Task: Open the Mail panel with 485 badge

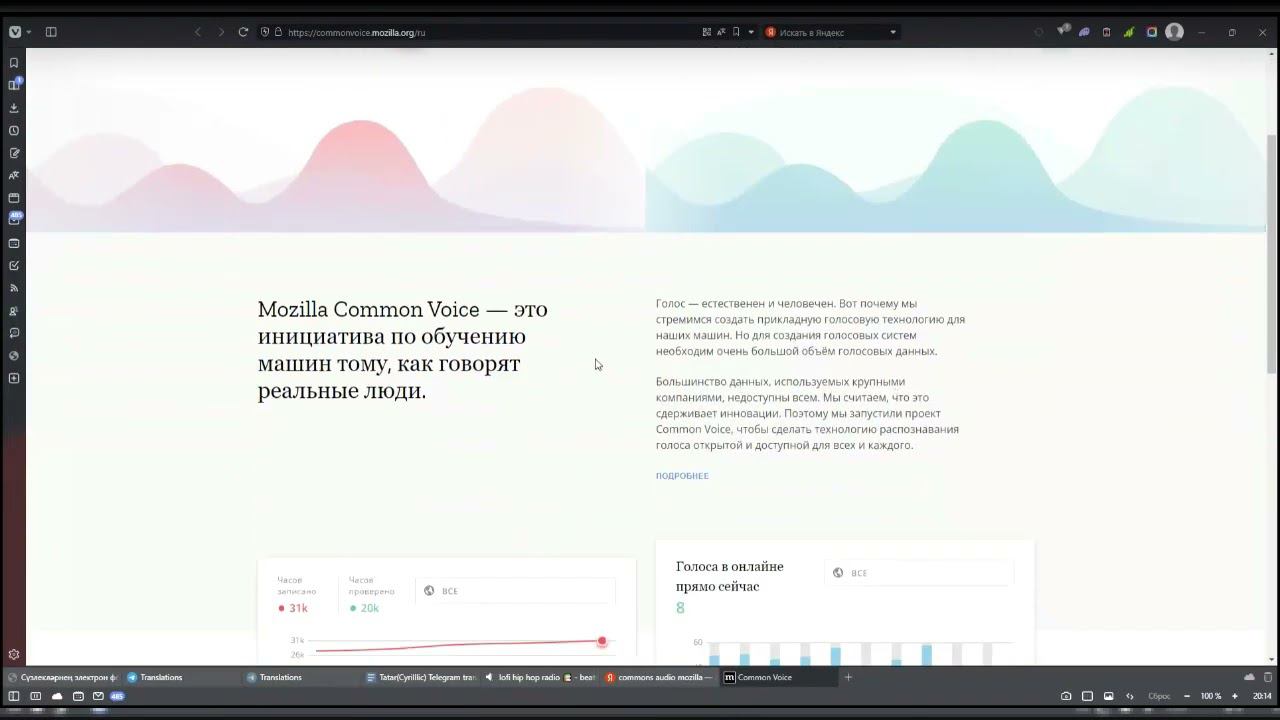Action: 14,219
